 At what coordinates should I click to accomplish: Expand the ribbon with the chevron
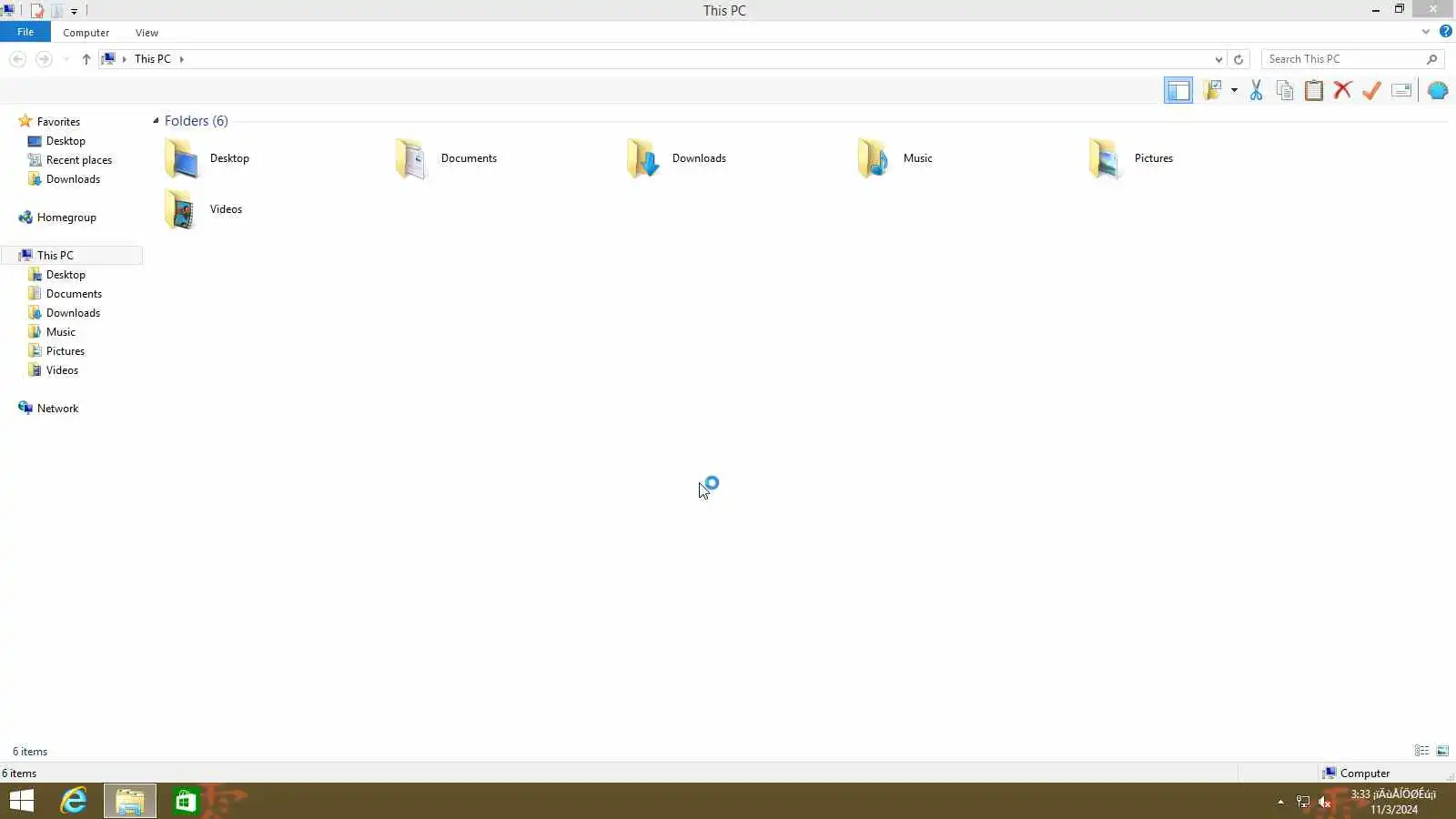(x=1426, y=32)
